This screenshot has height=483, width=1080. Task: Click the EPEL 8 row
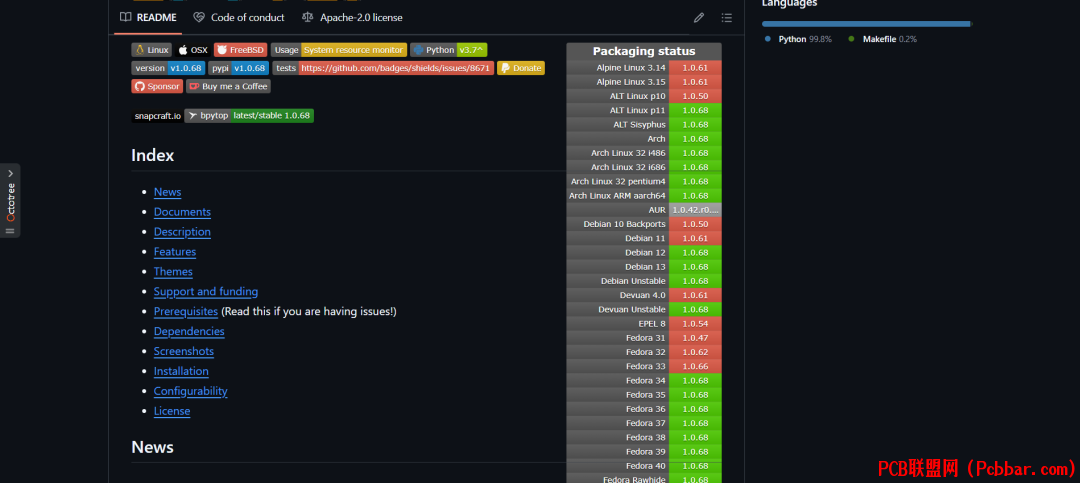(x=644, y=323)
